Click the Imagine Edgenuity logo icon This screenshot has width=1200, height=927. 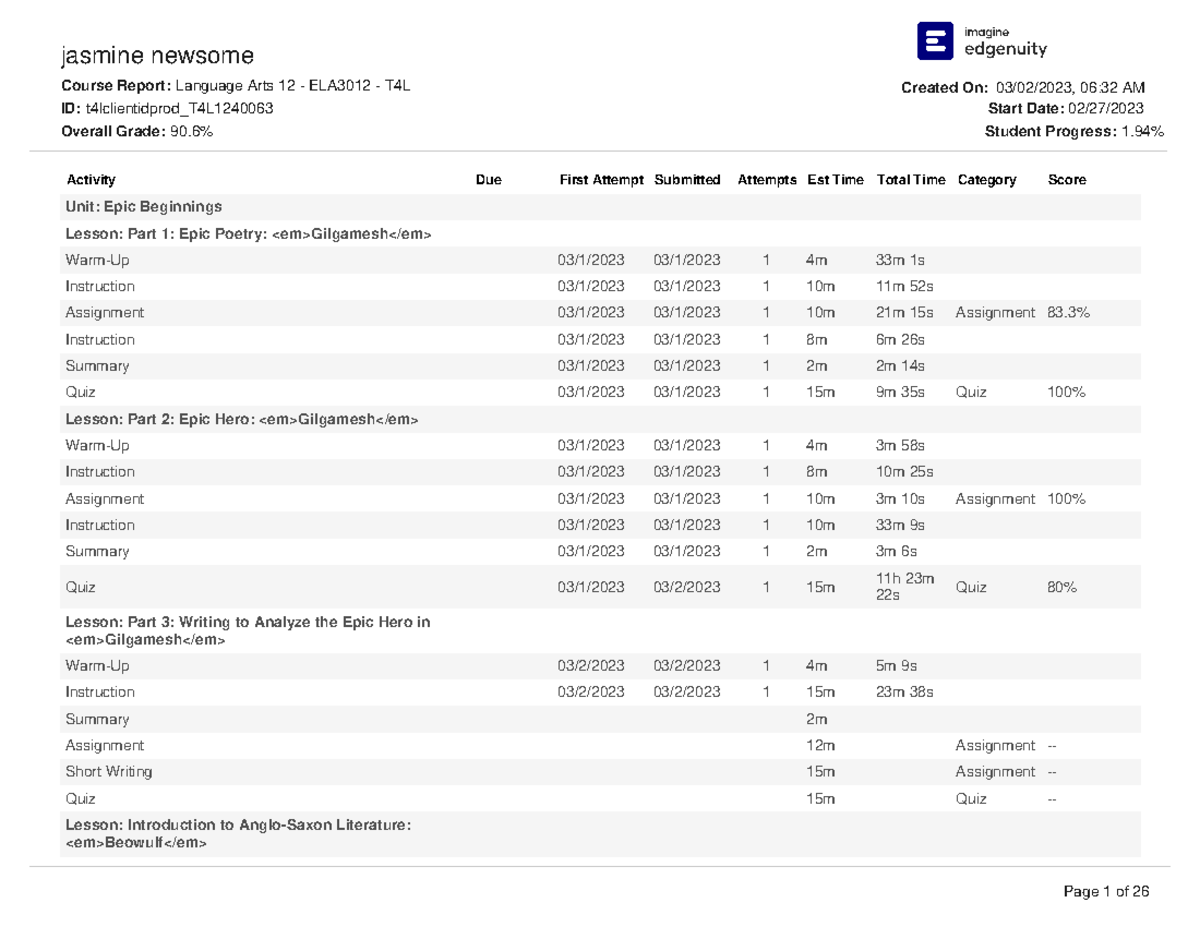937,41
